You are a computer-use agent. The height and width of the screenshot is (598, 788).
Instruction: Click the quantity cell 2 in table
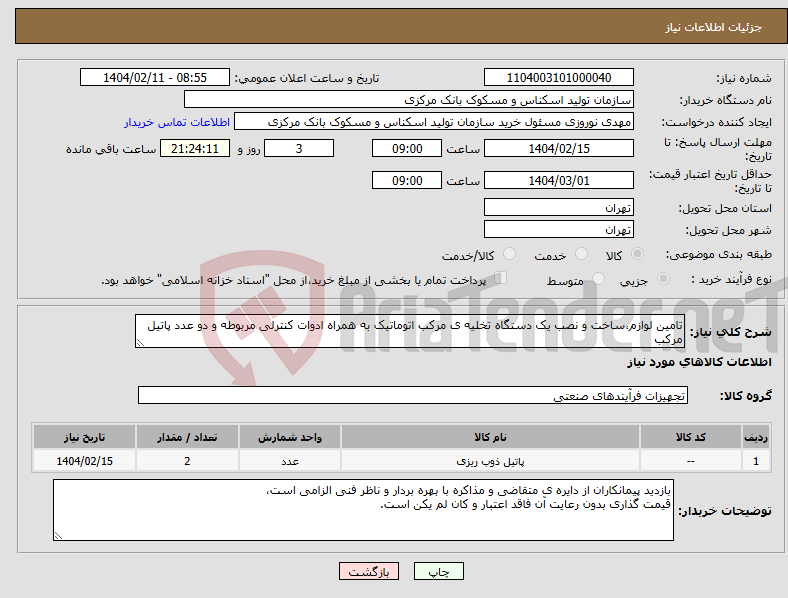[187, 461]
